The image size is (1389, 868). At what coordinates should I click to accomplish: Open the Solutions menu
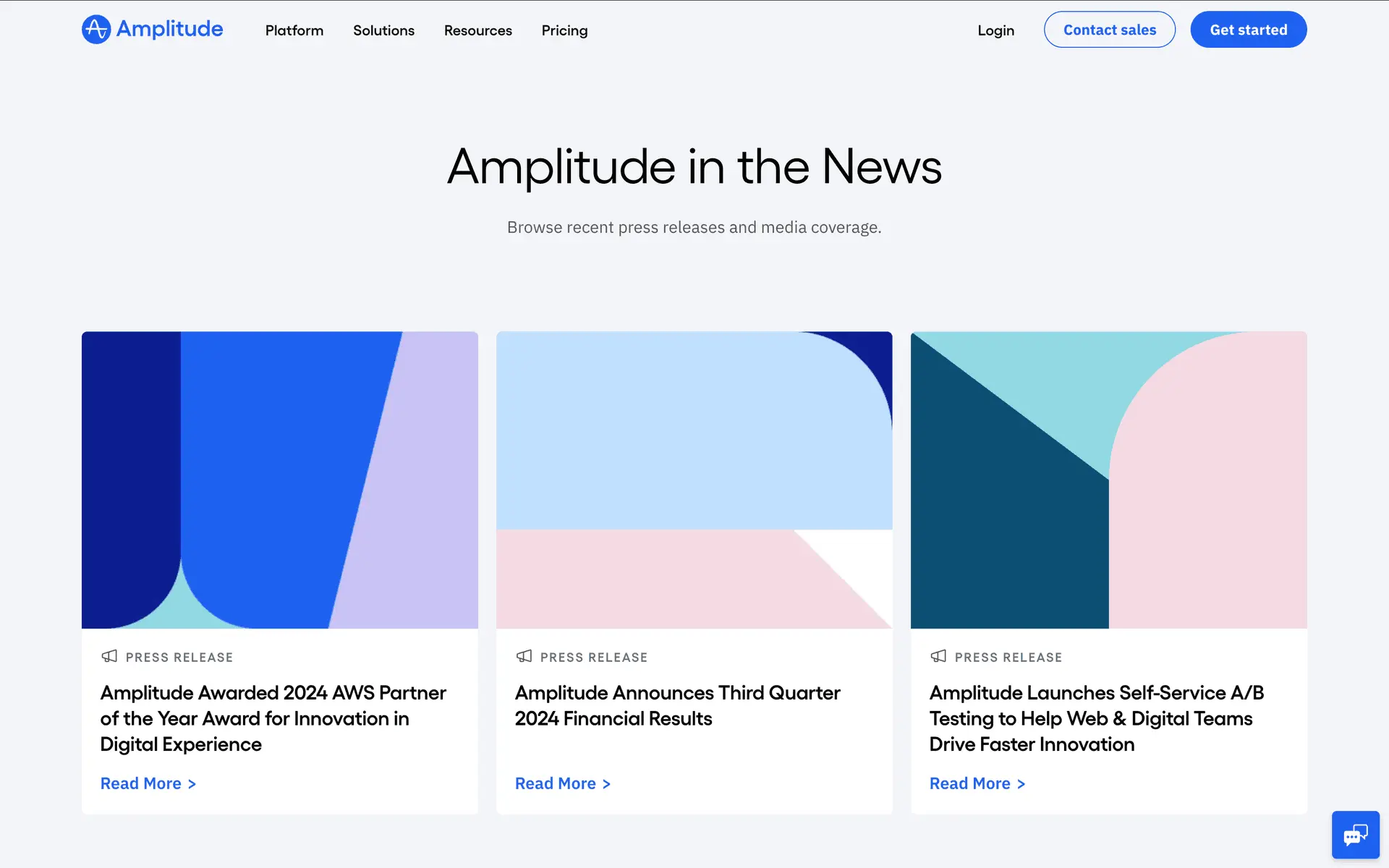(x=383, y=30)
